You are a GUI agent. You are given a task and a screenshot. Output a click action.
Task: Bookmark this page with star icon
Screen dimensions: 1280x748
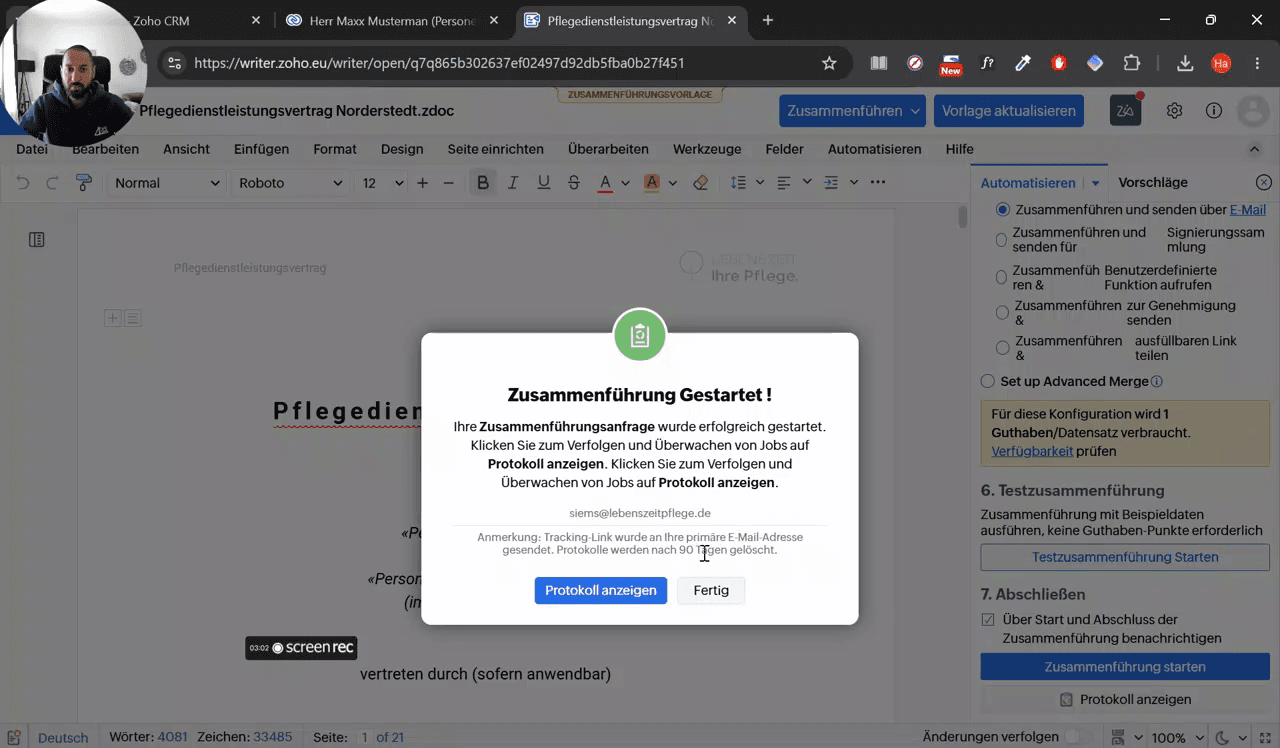coord(829,63)
